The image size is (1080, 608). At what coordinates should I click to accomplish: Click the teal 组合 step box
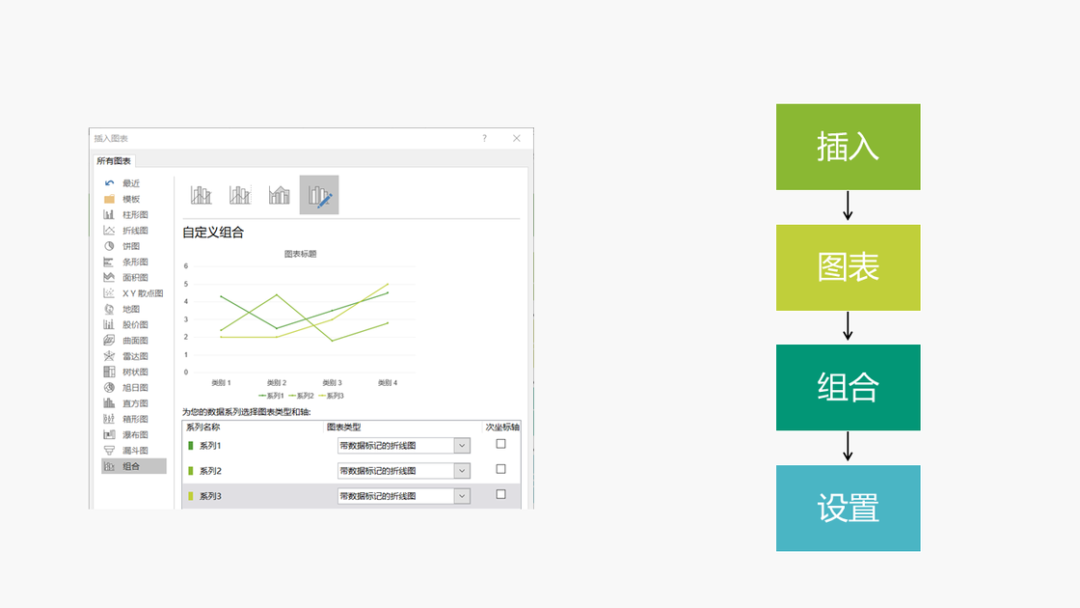click(848, 388)
